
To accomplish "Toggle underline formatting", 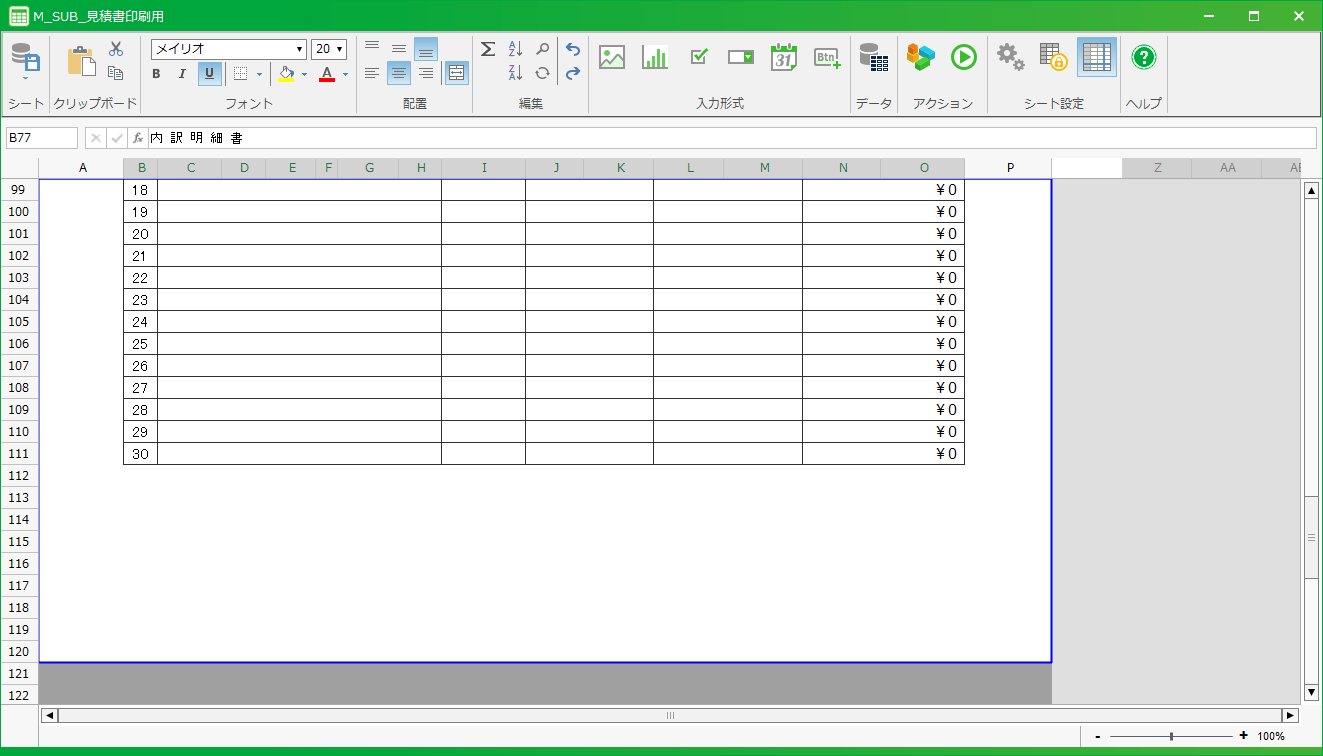I will (x=209, y=73).
